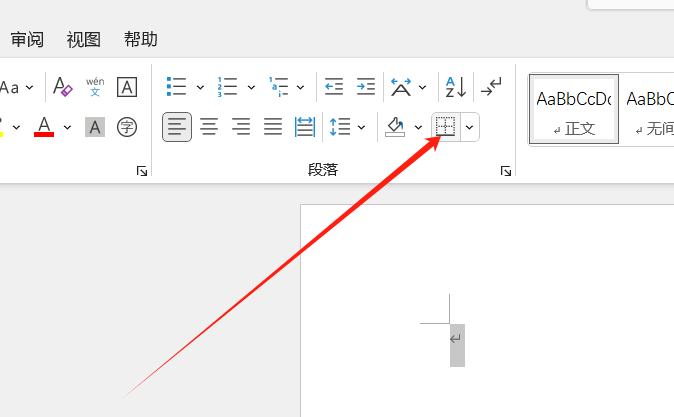The height and width of the screenshot is (417, 674).
Task: Toggle show/hide paragraph marks
Action: (491, 87)
